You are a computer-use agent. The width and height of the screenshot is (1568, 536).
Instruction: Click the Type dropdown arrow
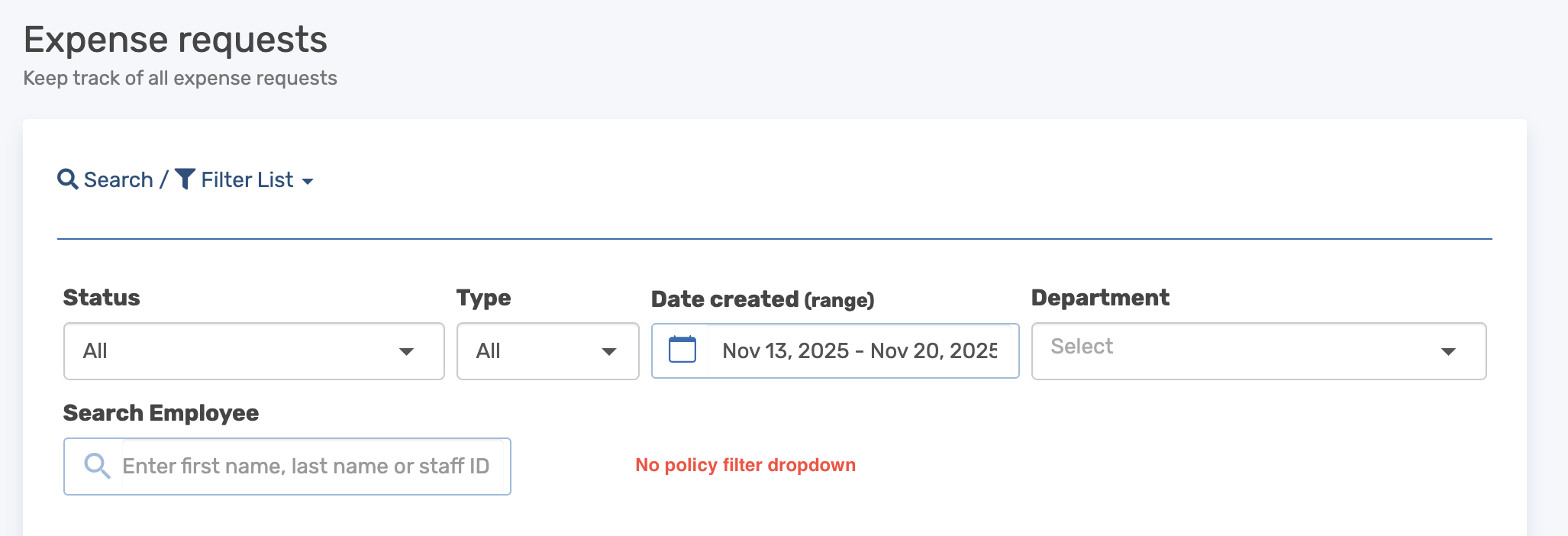click(608, 351)
